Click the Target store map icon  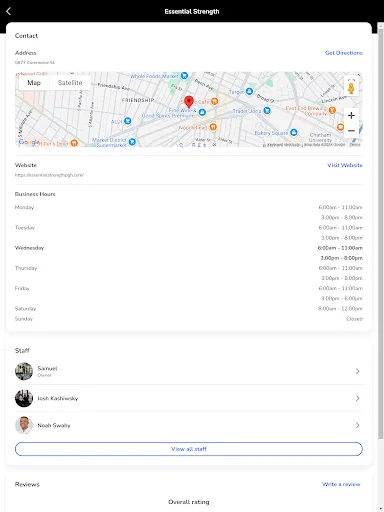(249, 91)
